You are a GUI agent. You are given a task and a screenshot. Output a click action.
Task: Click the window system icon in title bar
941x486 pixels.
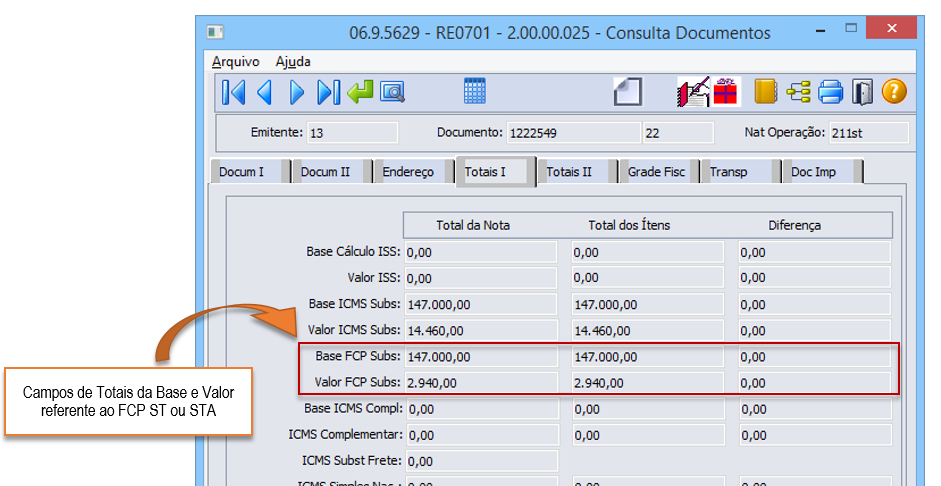[215, 31]
